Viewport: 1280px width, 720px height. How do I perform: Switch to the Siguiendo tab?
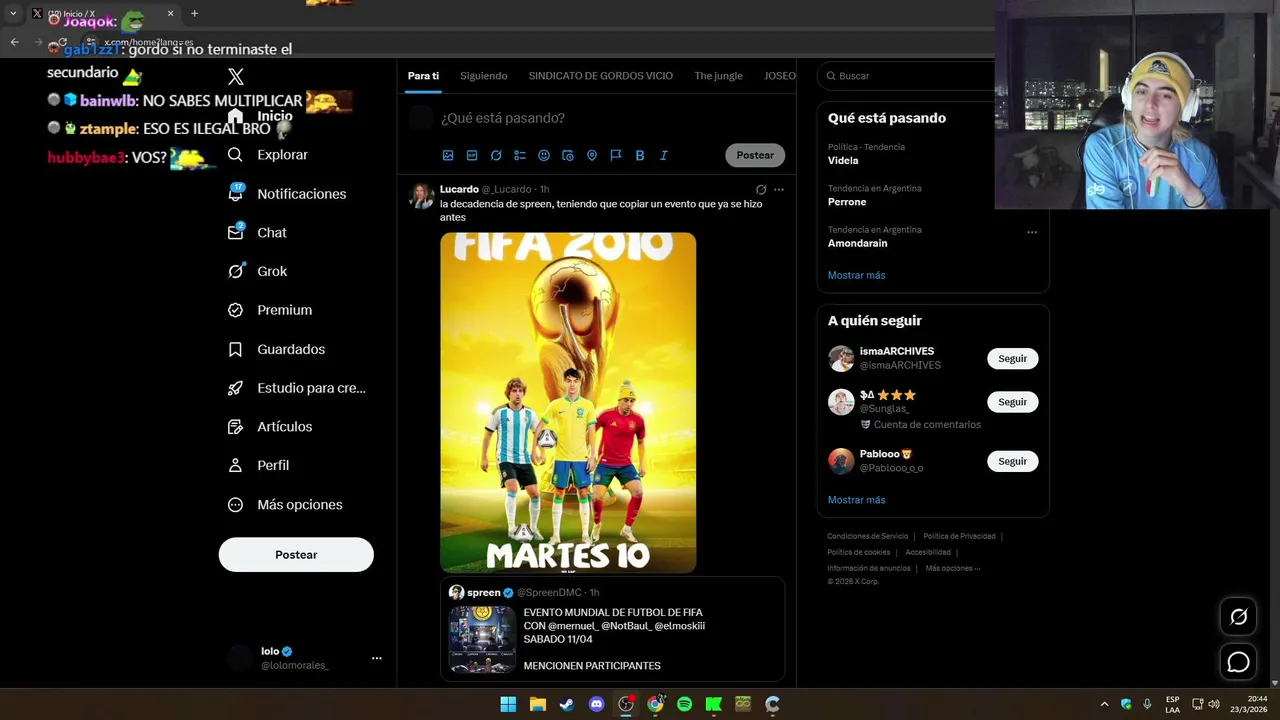484,76
